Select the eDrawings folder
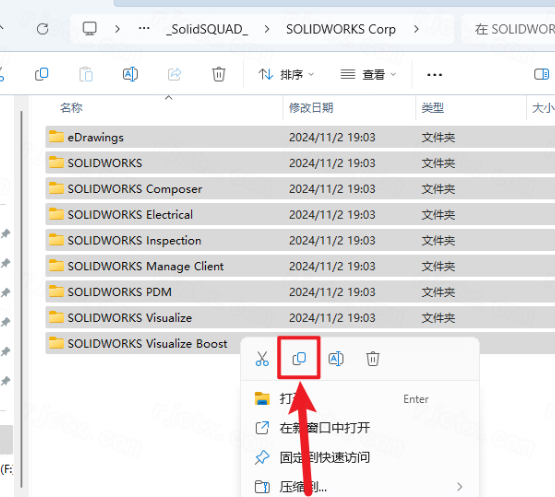 point(300,137)
